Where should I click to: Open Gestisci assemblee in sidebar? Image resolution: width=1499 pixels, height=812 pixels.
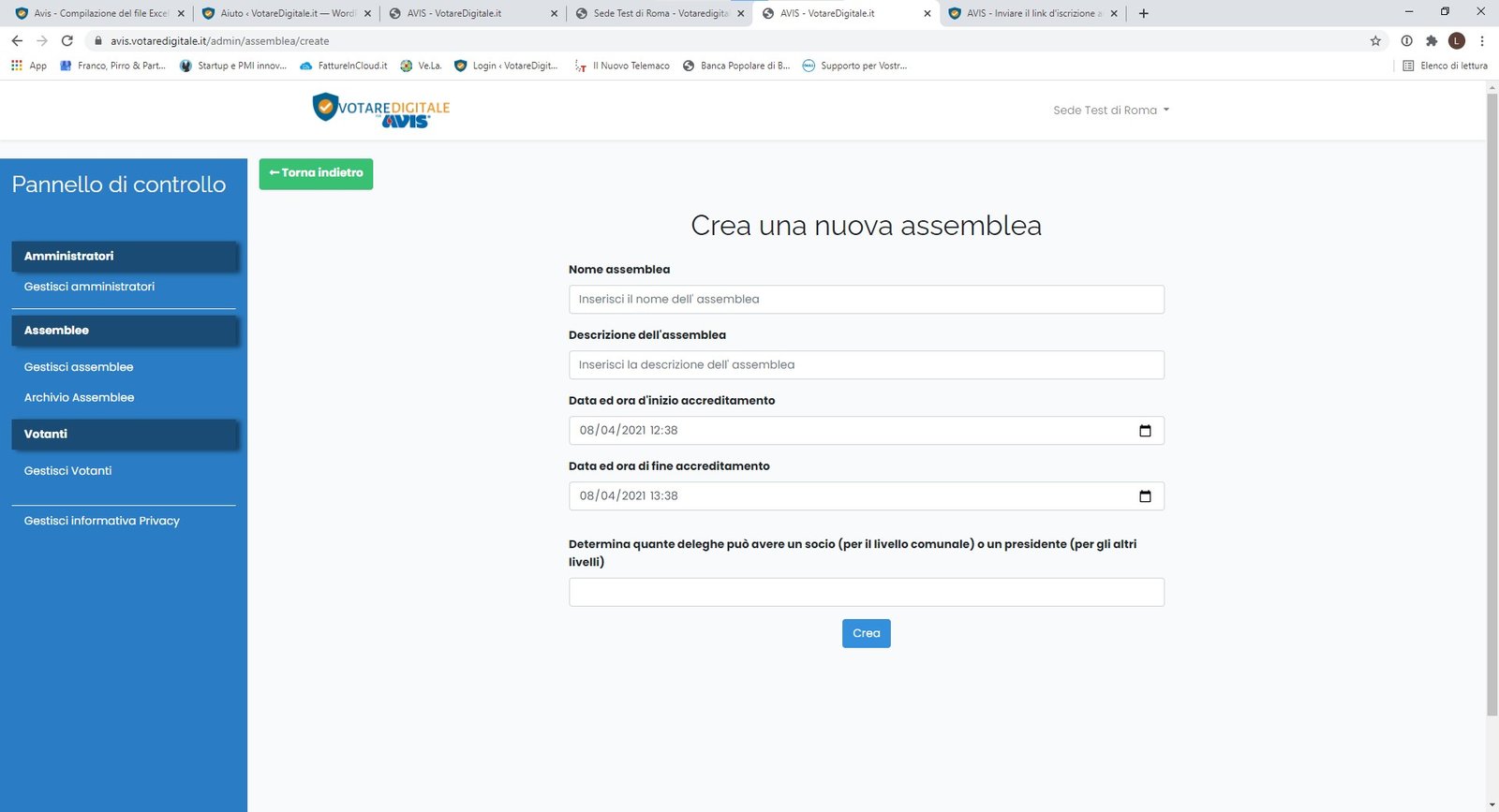[79, 367]
